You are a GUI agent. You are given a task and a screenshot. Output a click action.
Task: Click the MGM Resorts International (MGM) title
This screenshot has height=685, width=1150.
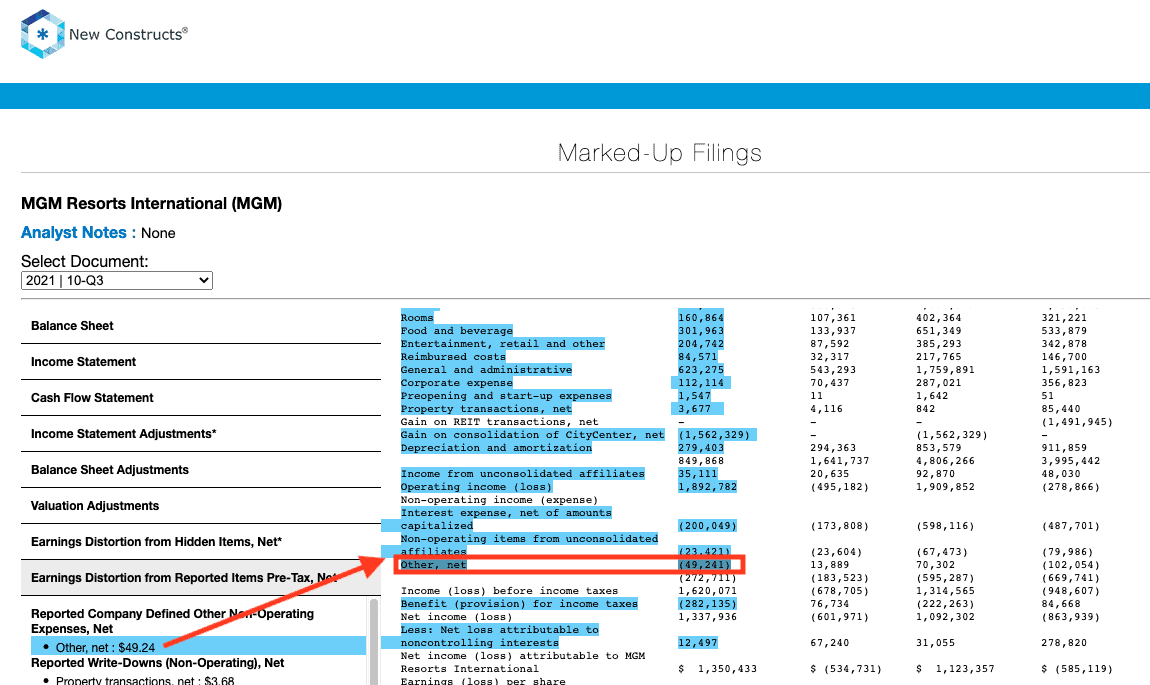[x=152, y=203]
